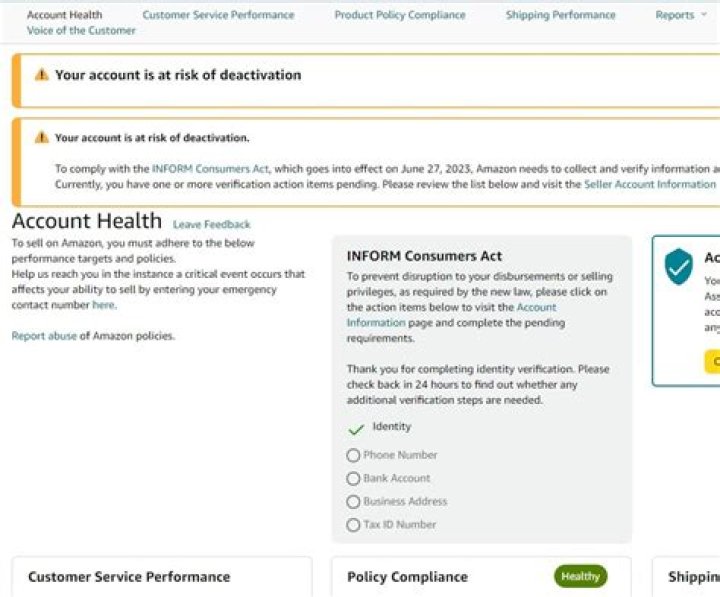Click the teal shield checkmark icon
Image resolution: width=720 pixels, height=597 pixels.
coord(679,267)
